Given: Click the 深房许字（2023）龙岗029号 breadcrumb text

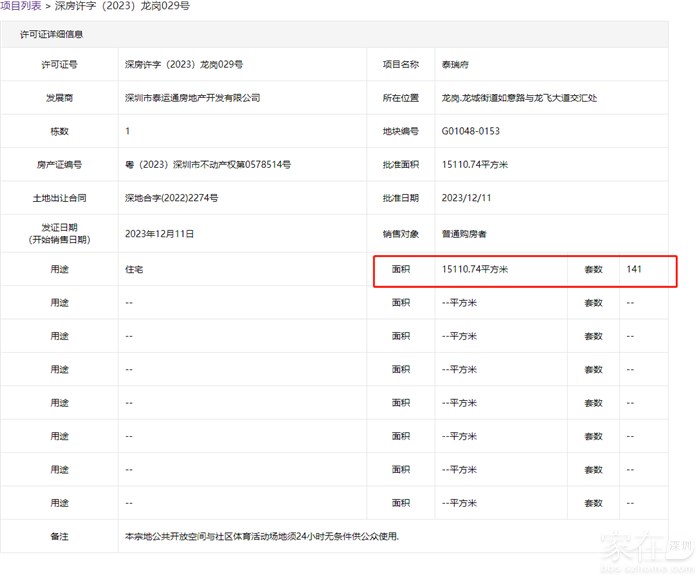Looking at the screenshot, I should [121, 6].
